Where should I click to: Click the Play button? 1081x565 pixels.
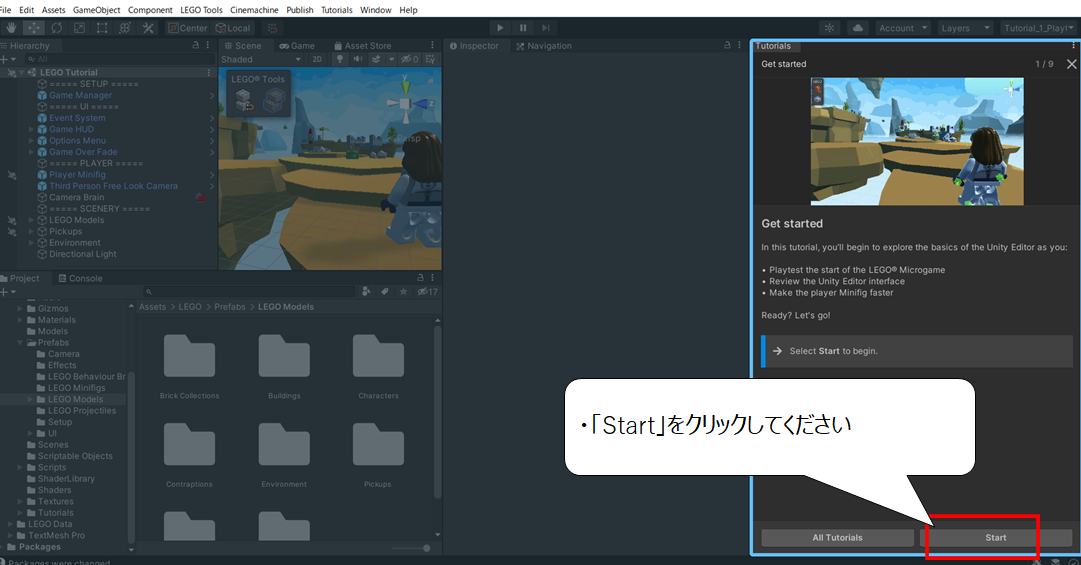pos(500,28)
